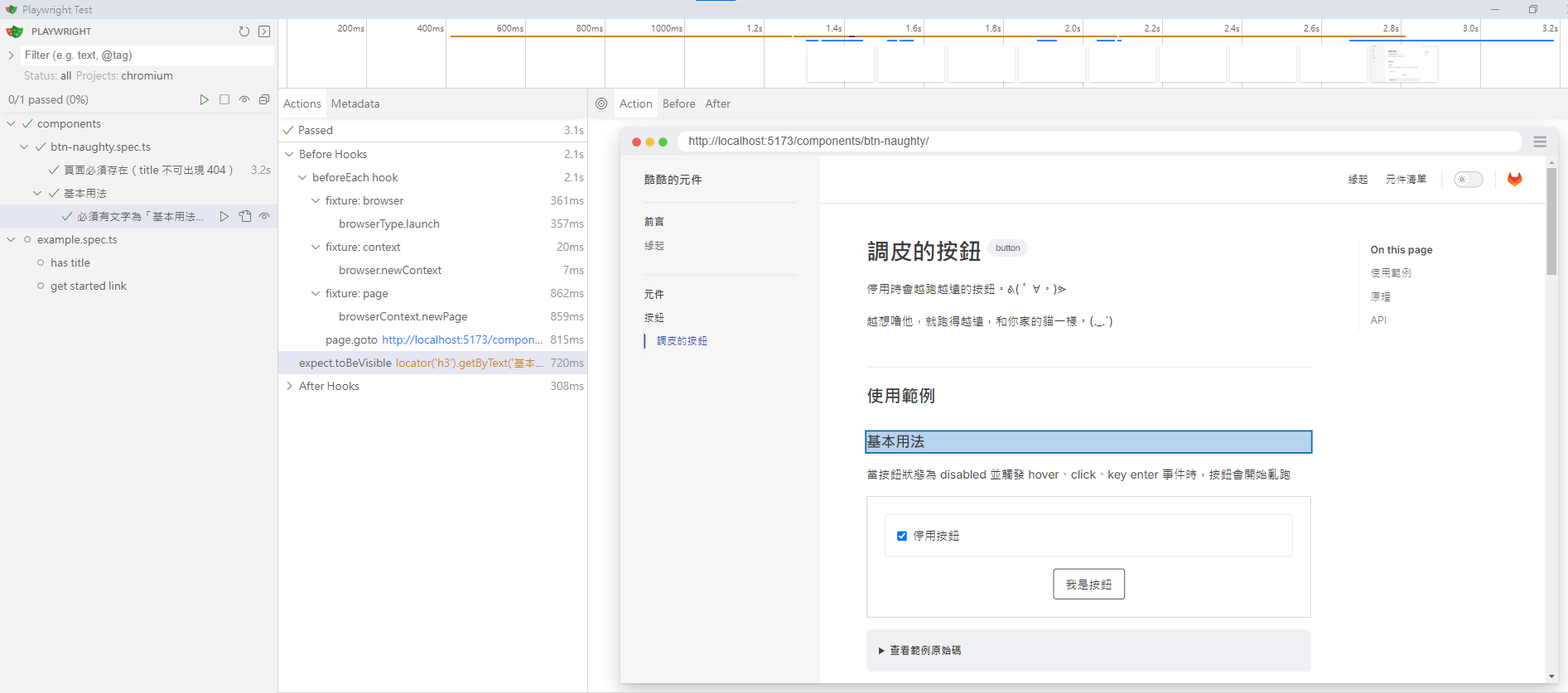
Task: Click the reload tests icon
Action: coord(244,31)
